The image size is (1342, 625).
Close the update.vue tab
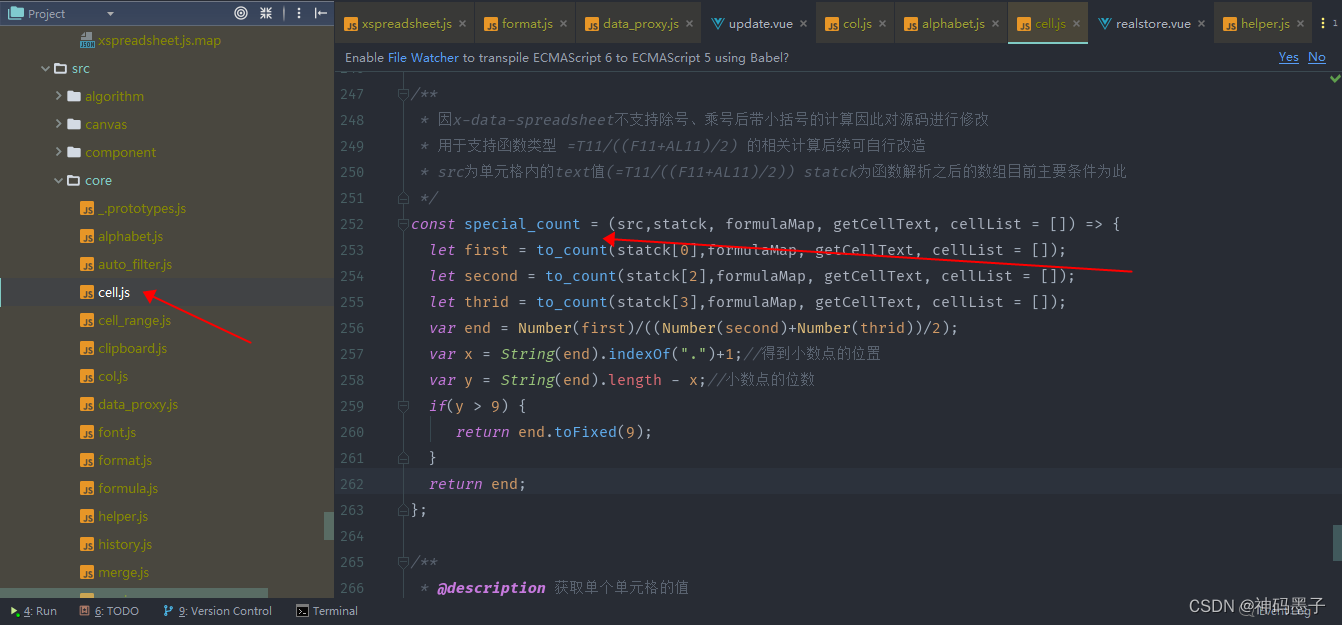(803, 24)
